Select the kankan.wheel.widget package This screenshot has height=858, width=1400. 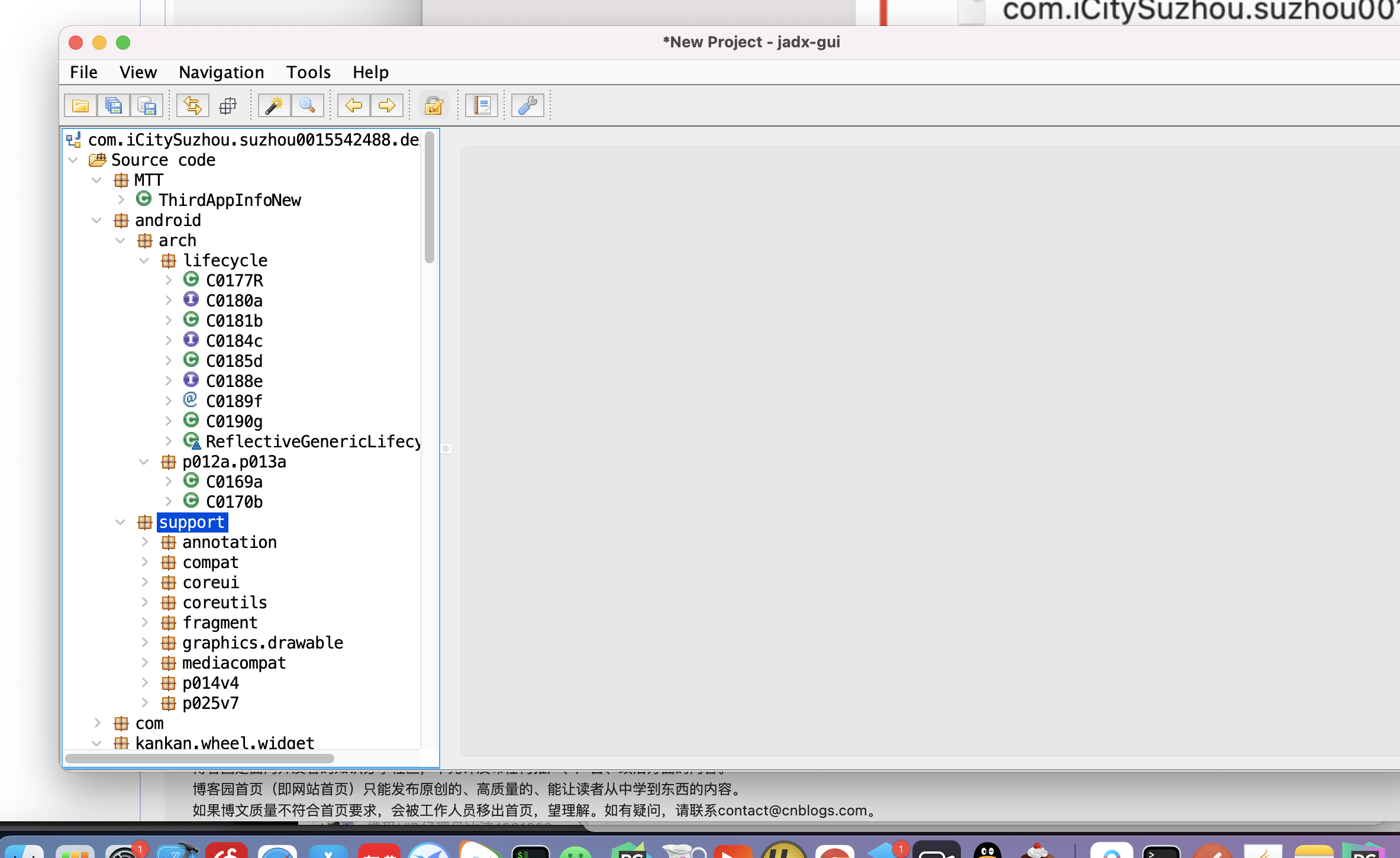pos(224,743)
